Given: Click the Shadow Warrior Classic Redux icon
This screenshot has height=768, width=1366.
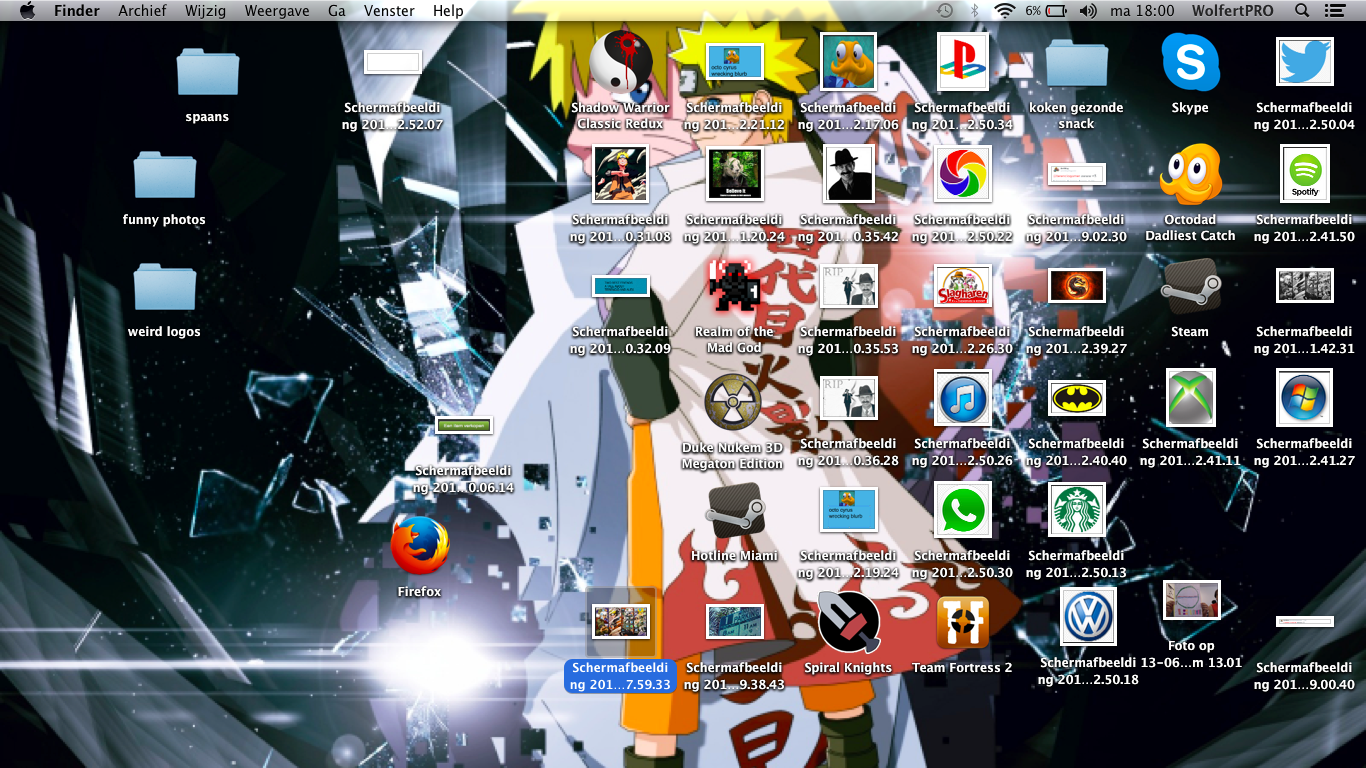Looking at the screenshot, I should 620,62.
